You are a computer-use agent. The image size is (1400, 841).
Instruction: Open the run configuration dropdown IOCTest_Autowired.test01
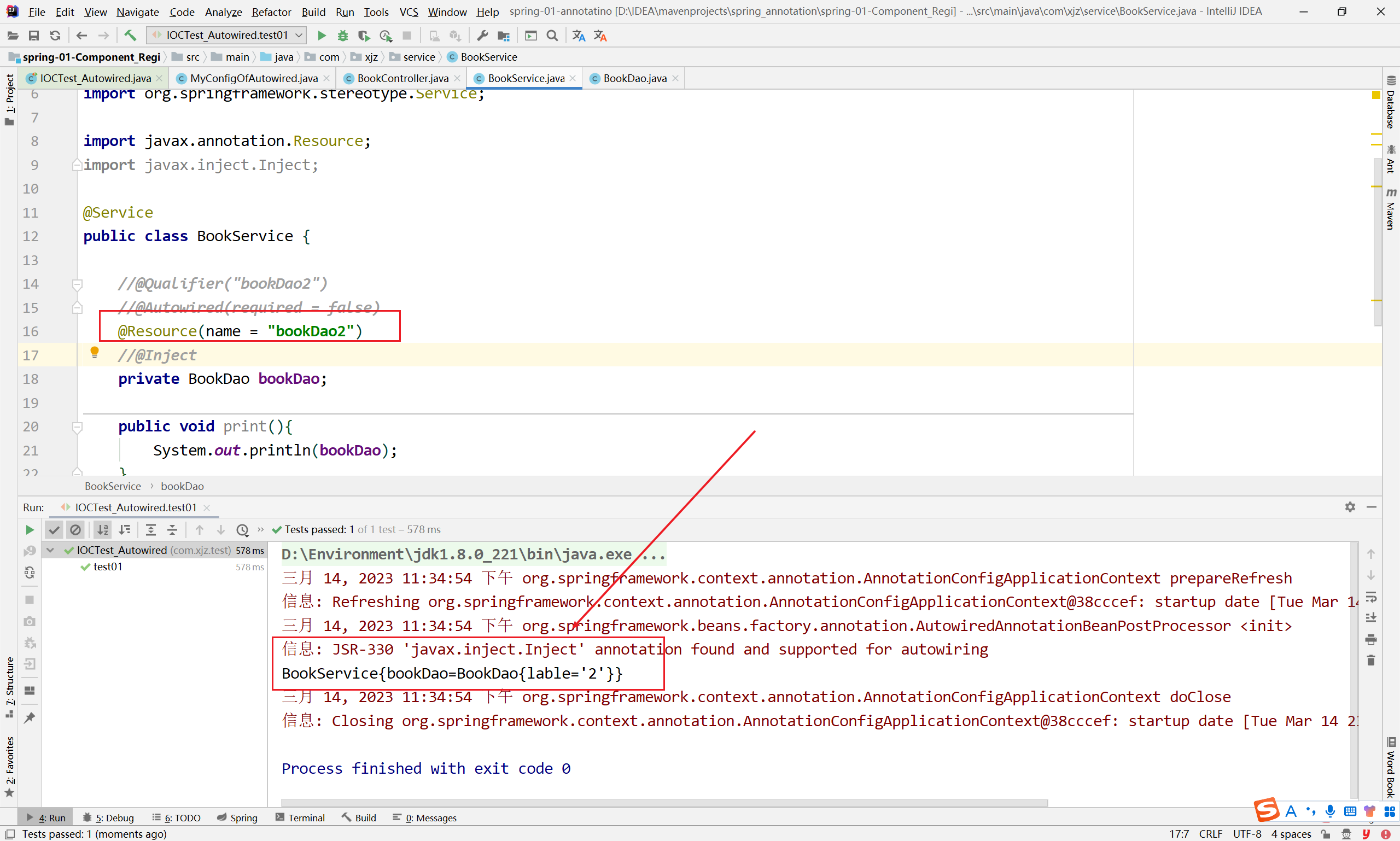click(227, 36)
